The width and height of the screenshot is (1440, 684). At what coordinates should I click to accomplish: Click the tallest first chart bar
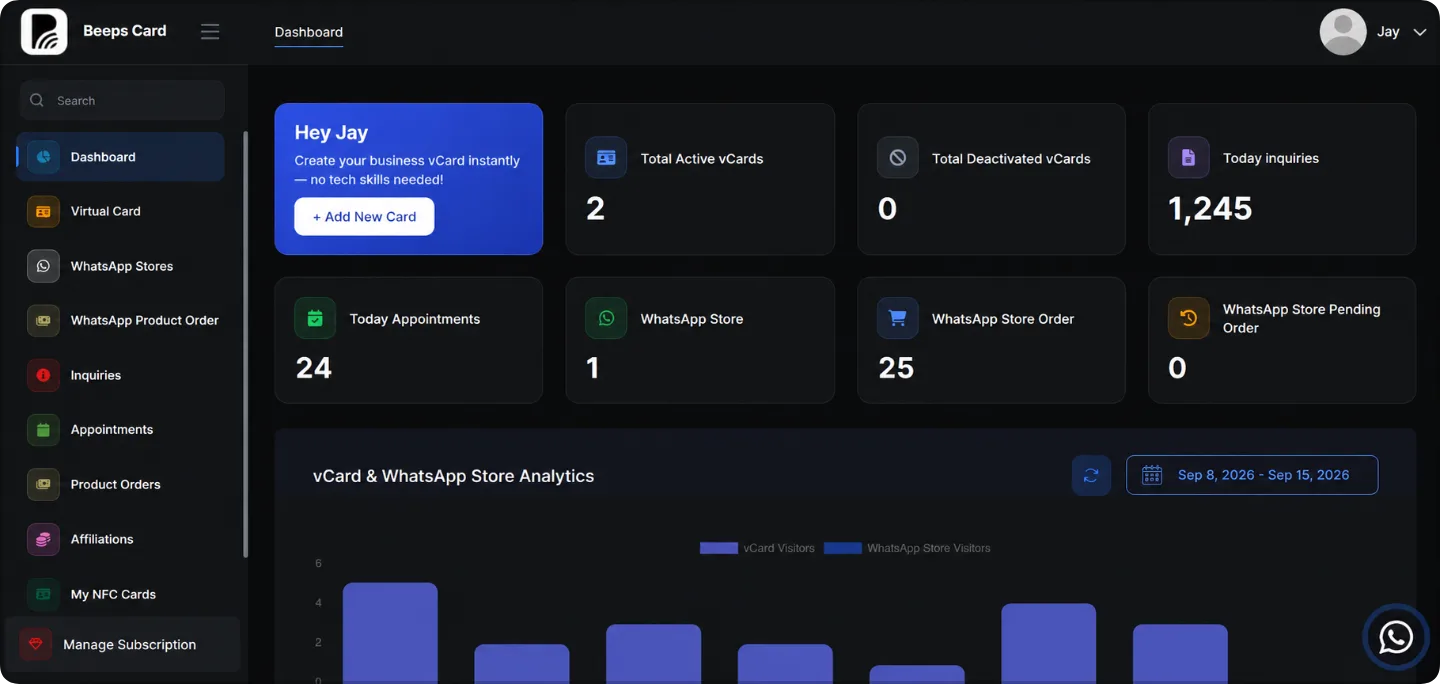[390, 632]
